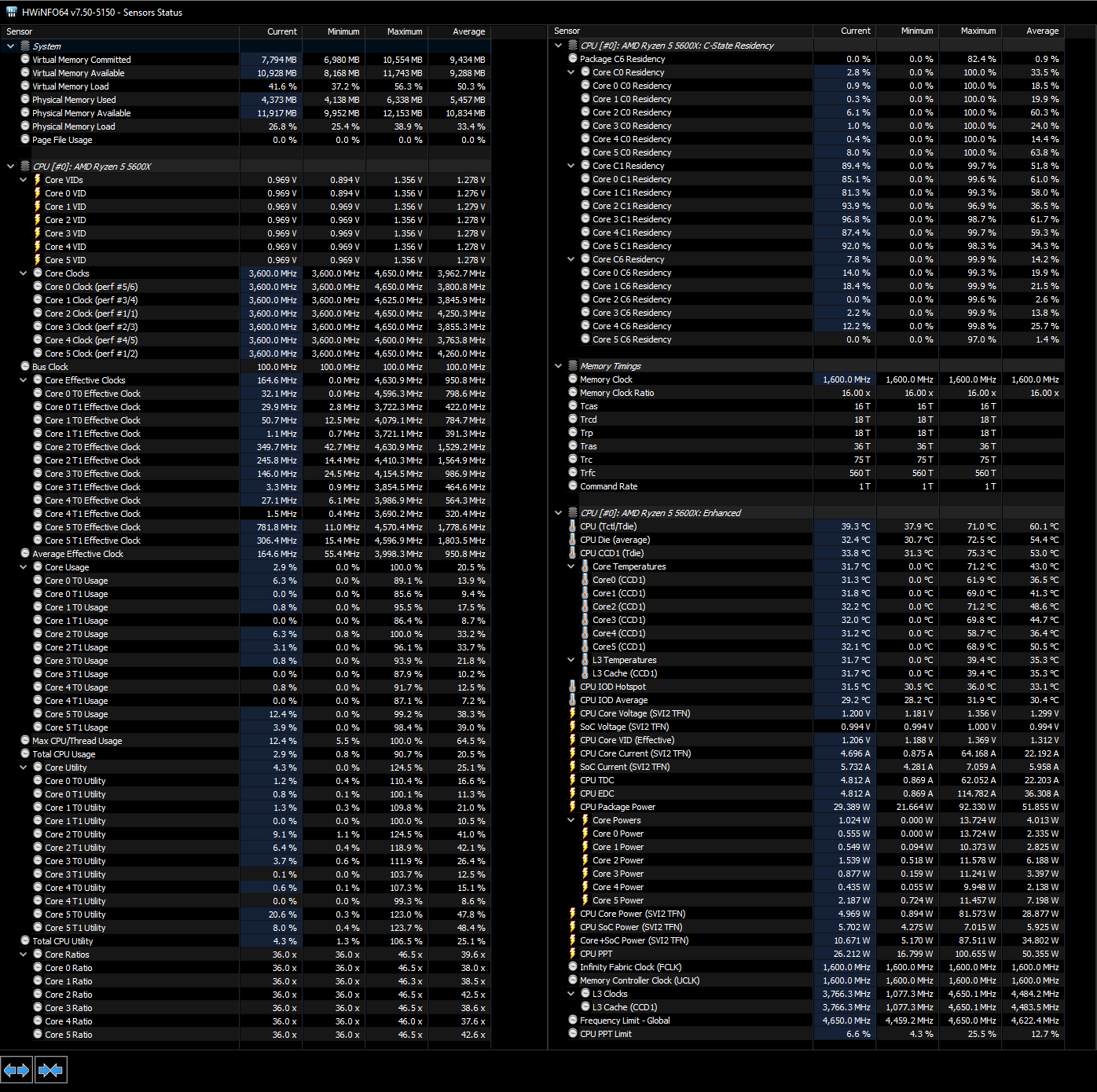Image resolution: width=1097 pixels, height=1092 pixels.
Task: Collapse the C-State Residency group
Action: [x=558, y=46]
